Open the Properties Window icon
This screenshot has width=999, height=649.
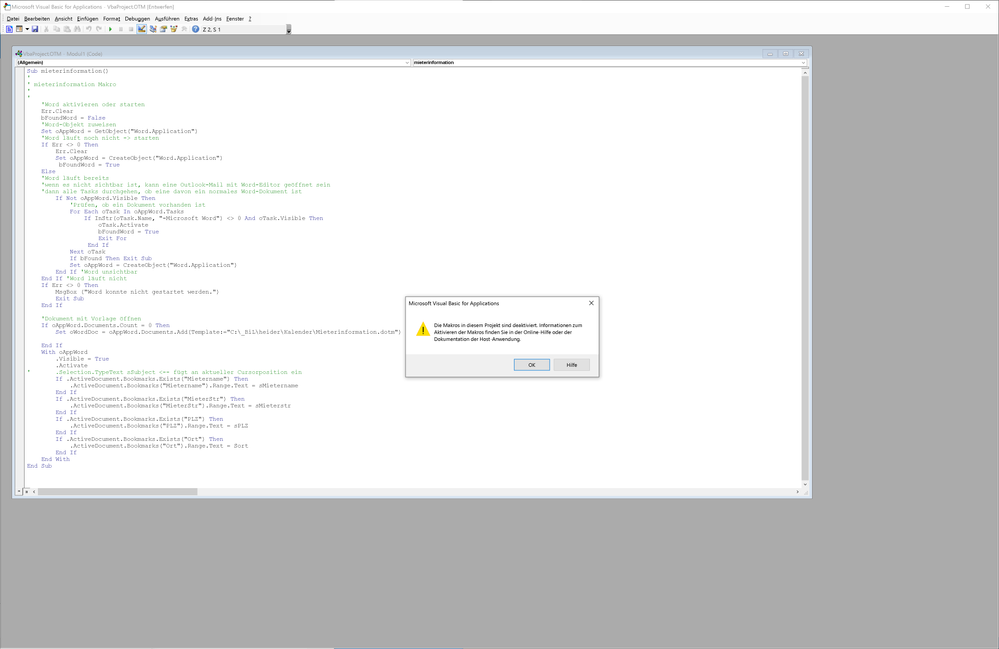pyautogui.click(x=163, y=29)
